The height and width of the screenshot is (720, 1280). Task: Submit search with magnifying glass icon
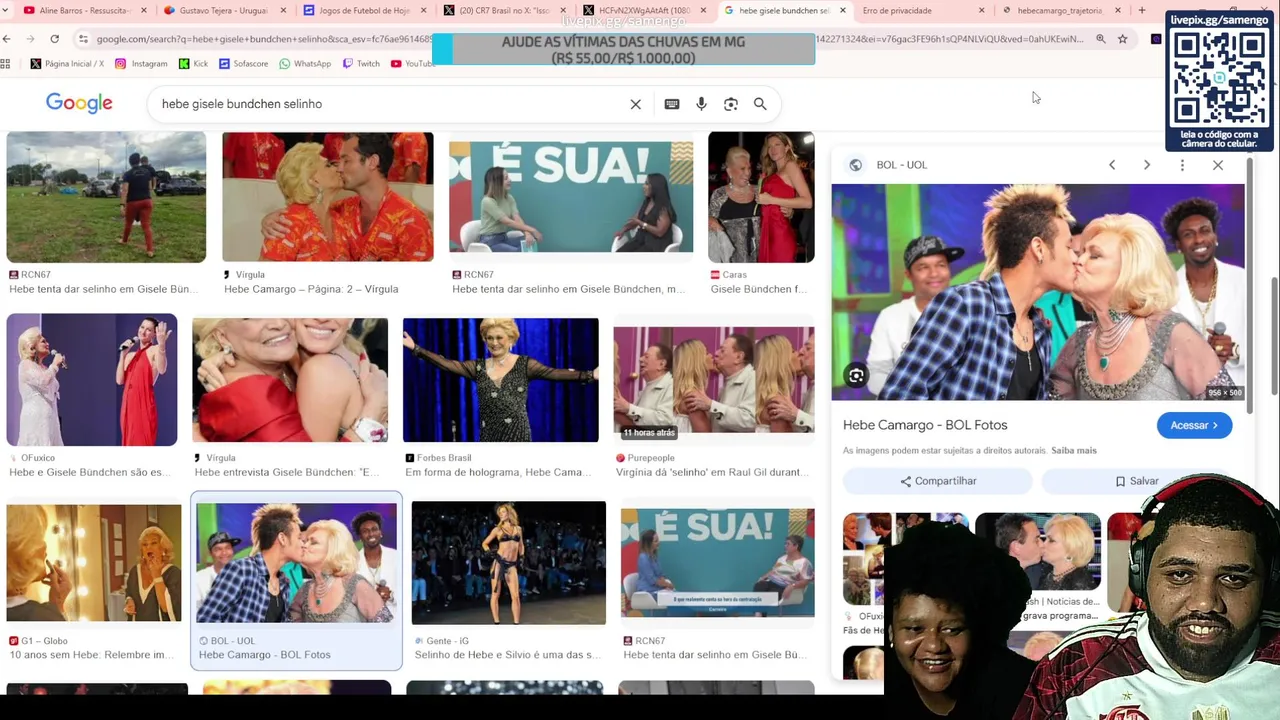(x=760, y=104)
